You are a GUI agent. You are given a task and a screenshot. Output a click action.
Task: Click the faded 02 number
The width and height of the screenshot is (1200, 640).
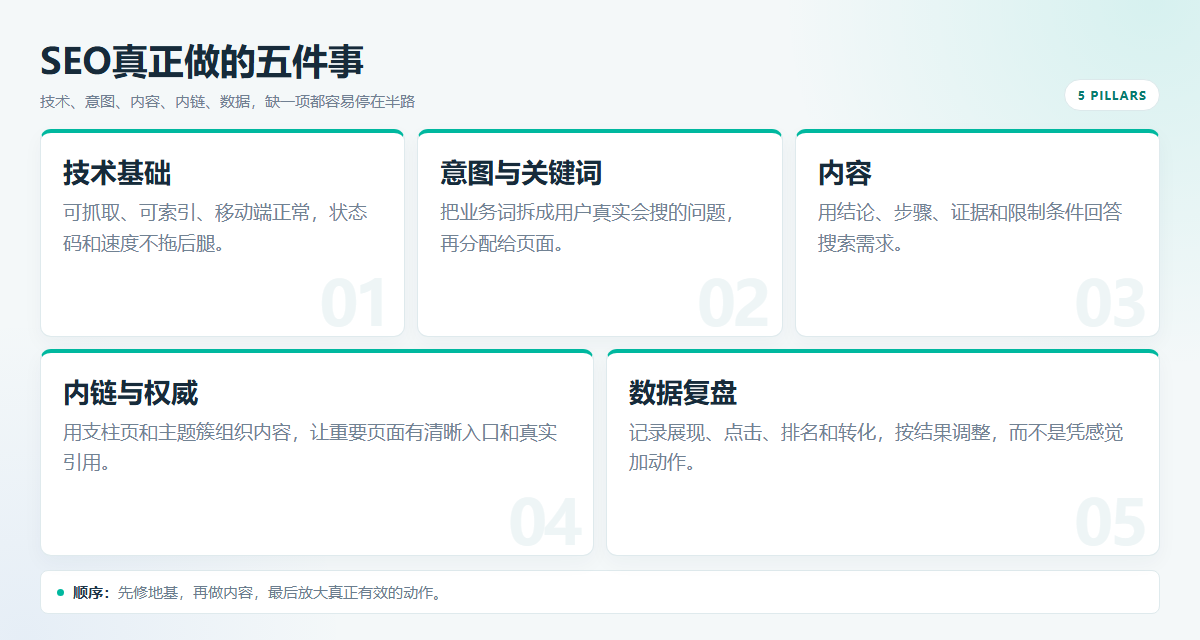732,303
